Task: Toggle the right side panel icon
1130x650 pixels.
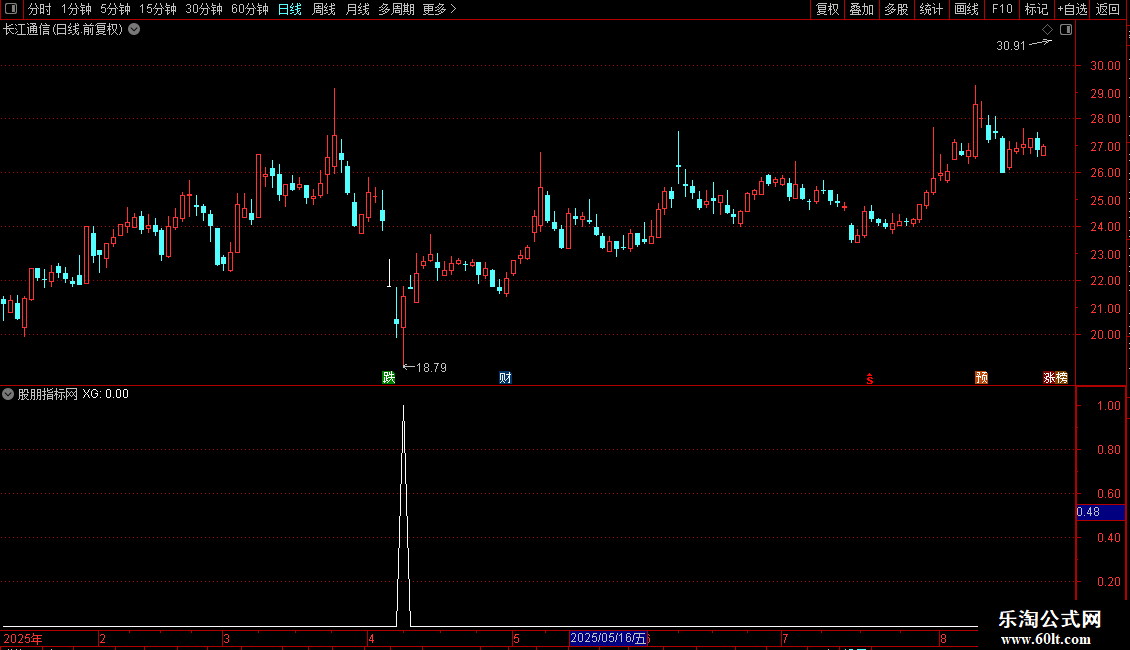Action: point(1066,30)
